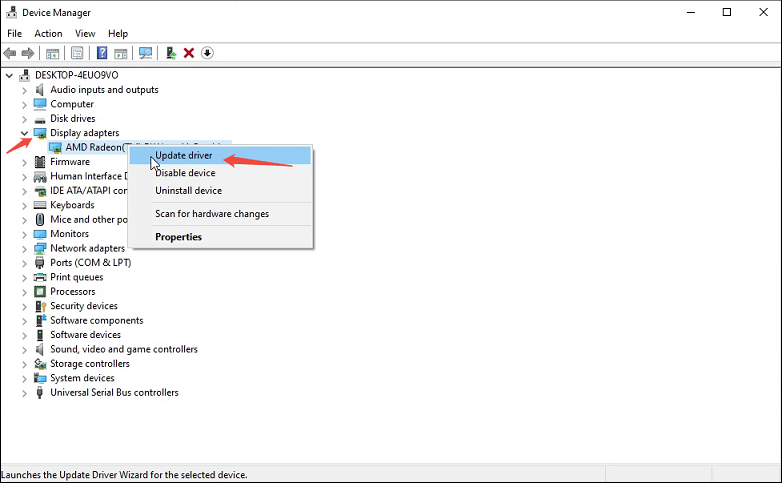Expand the Audio inputs and outputs node
Image resolution: width=782 pixels, height=483 pixels.
pos(24,90)
